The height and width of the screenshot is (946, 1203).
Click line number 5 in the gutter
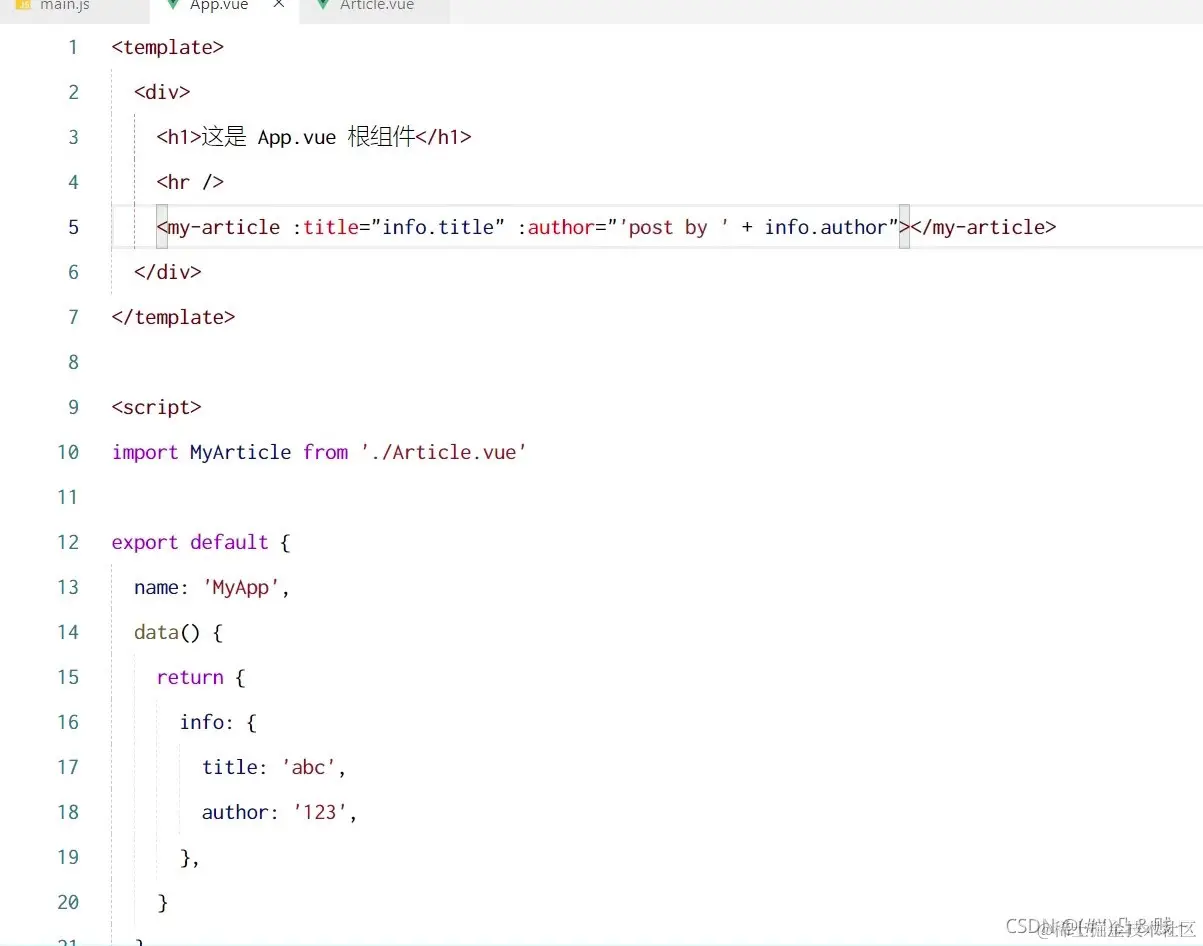72,228
